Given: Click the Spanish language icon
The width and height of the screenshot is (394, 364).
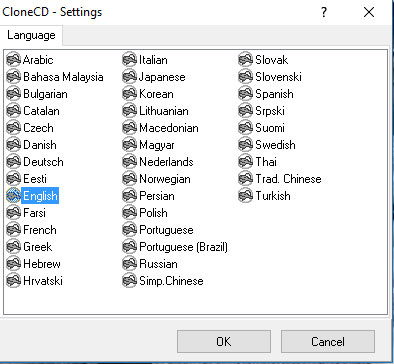Looking at the screenshot, I should 245,94.
